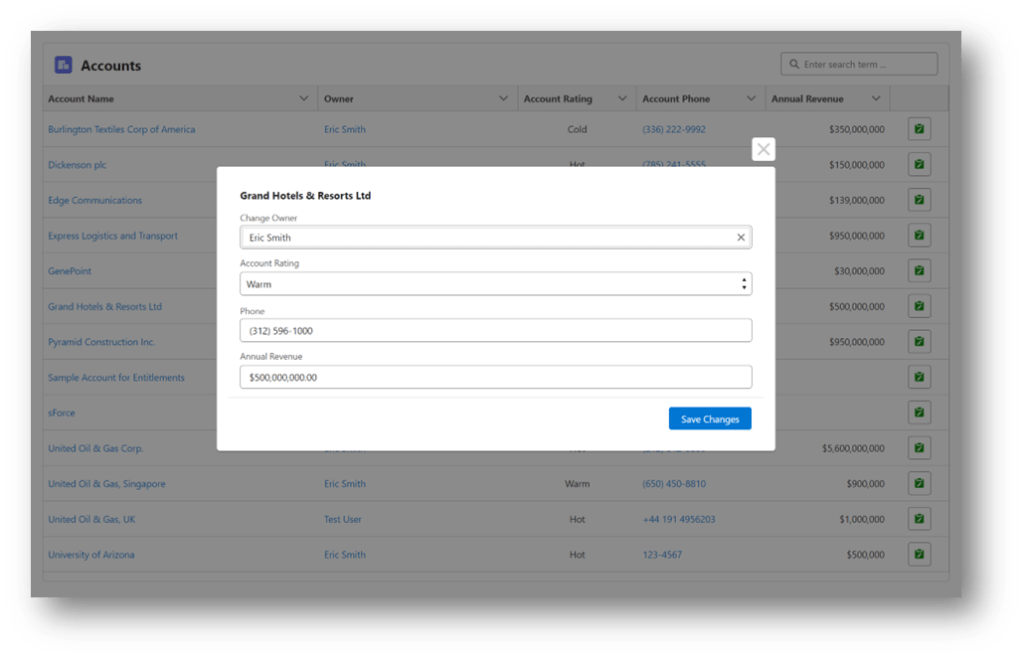1023x659 pixels.
Task: Click edit icon for sForce row
Action: pos(919,412)
